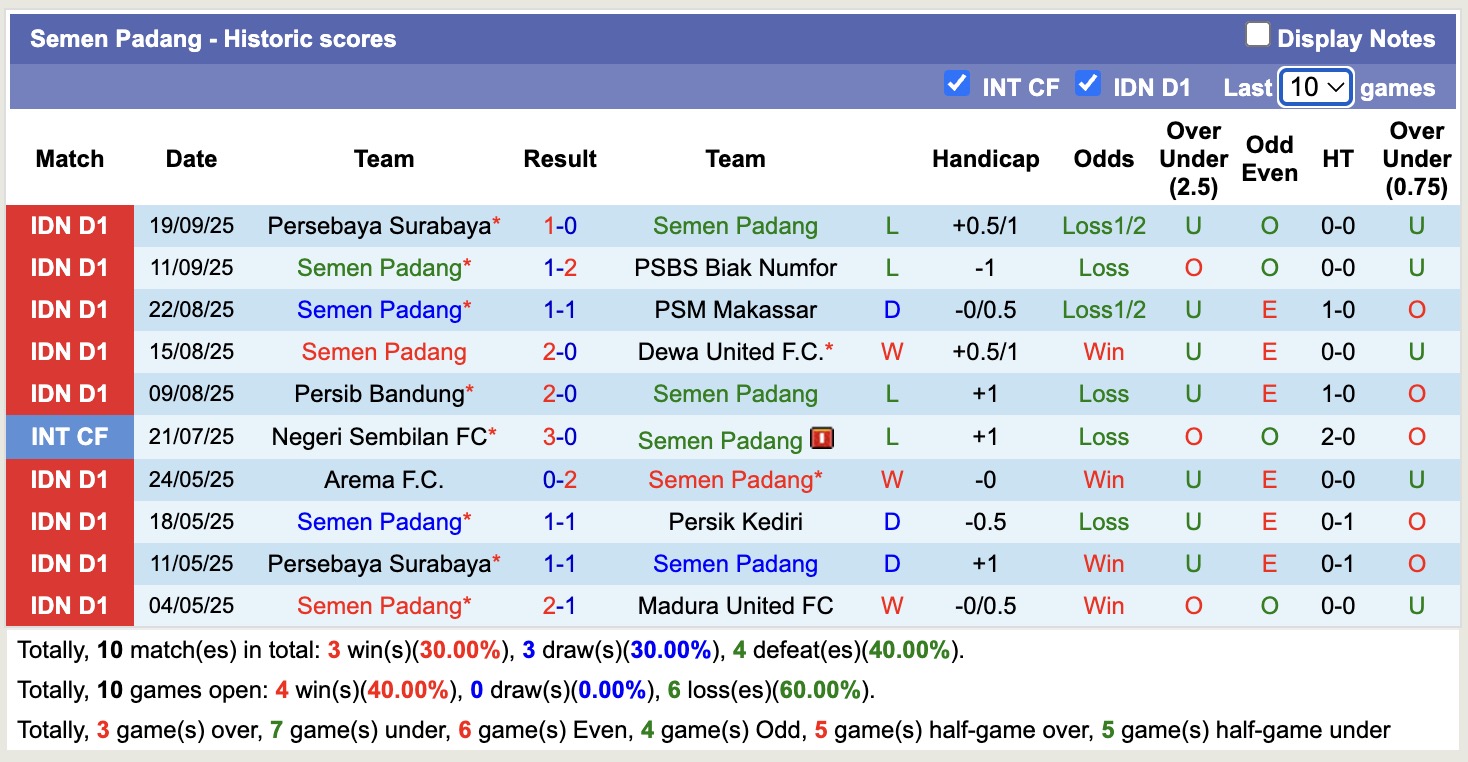This screenshot has height=762, width=1468.
Task: Uncheck the IDN D1 filter checkbox
Action: point(1088,84)
